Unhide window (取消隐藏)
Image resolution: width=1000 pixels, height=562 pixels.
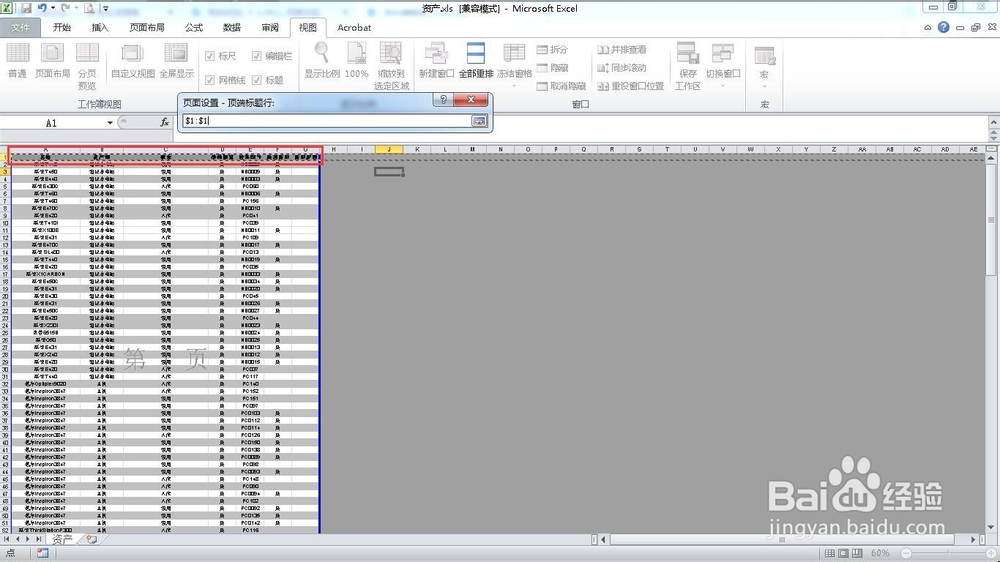tap(561, 86)
